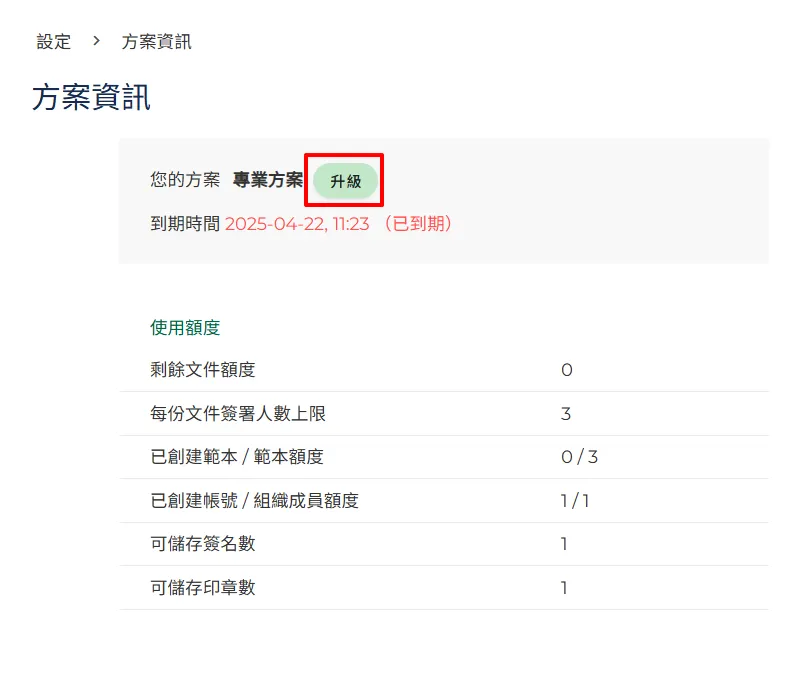Click the 方案資訊 breadcrumb item
The image size is (811, 680).
tap(156, 42)
